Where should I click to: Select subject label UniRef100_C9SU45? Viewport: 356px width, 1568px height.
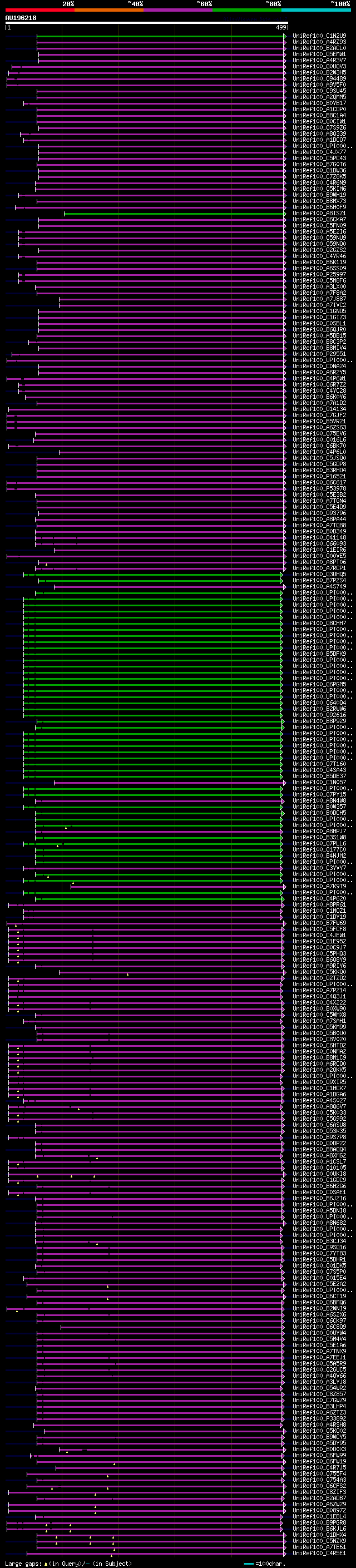click(319, 91)
